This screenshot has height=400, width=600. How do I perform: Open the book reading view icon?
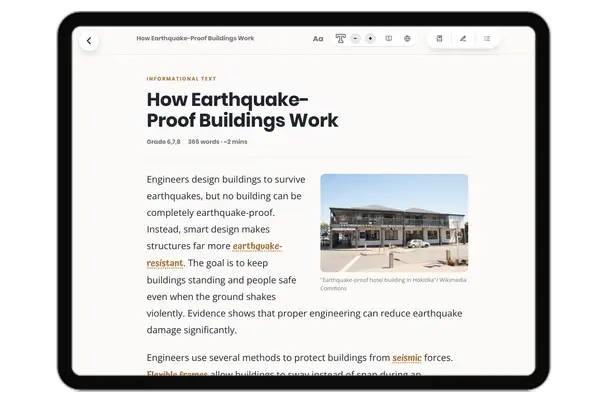click(388, 38)
